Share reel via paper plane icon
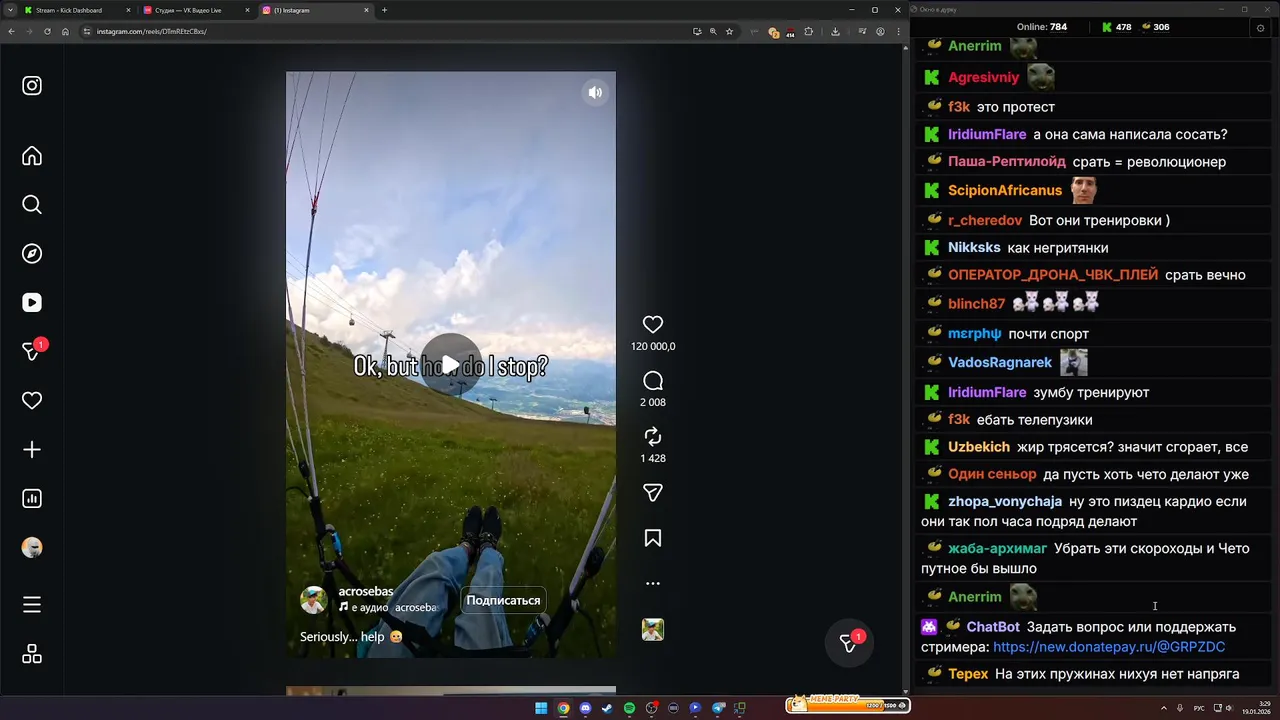The width and height of the screenshot is (1280, 720). pos(653,493)
